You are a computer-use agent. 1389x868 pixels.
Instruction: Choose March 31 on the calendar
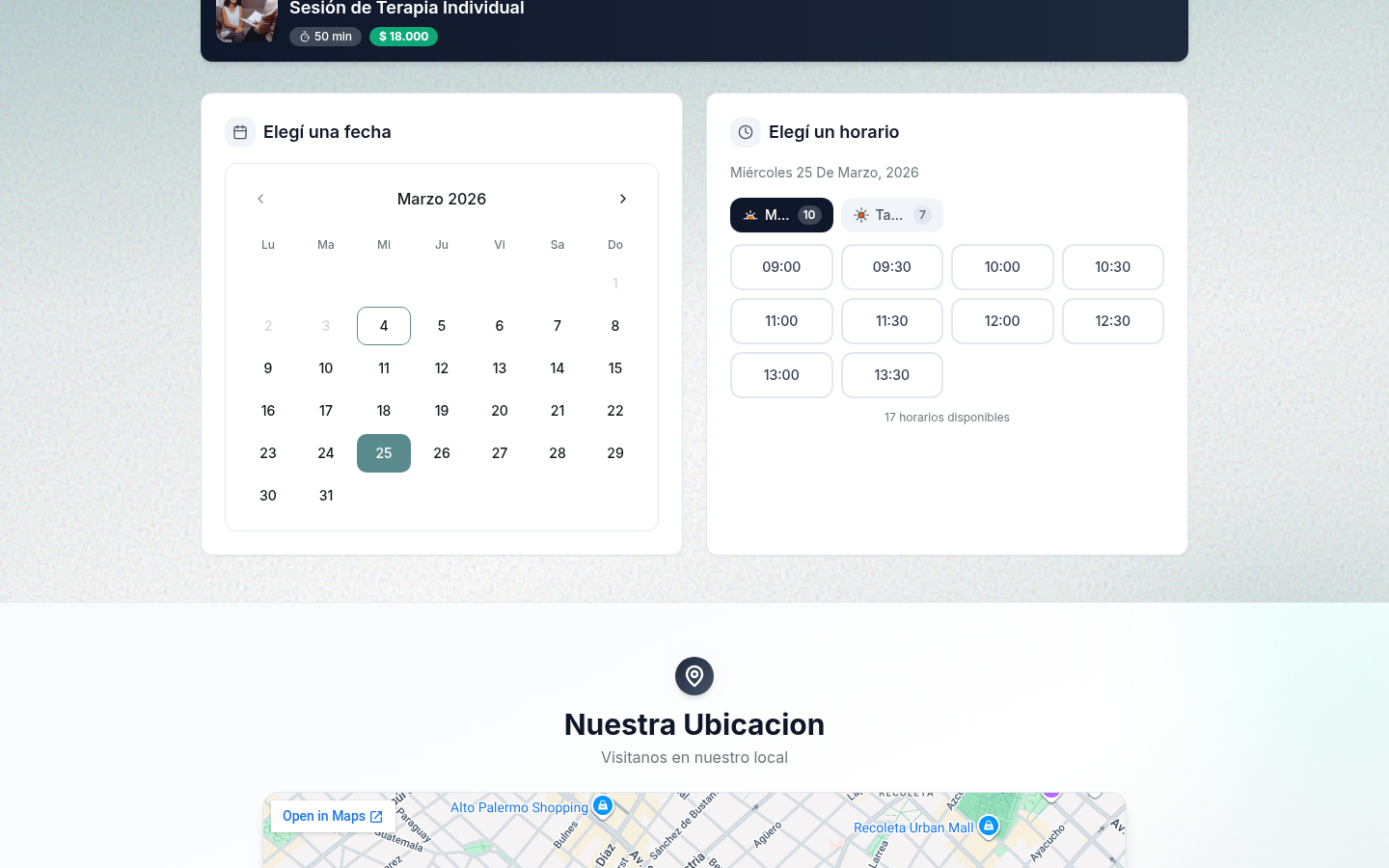(x=326, y=496)
